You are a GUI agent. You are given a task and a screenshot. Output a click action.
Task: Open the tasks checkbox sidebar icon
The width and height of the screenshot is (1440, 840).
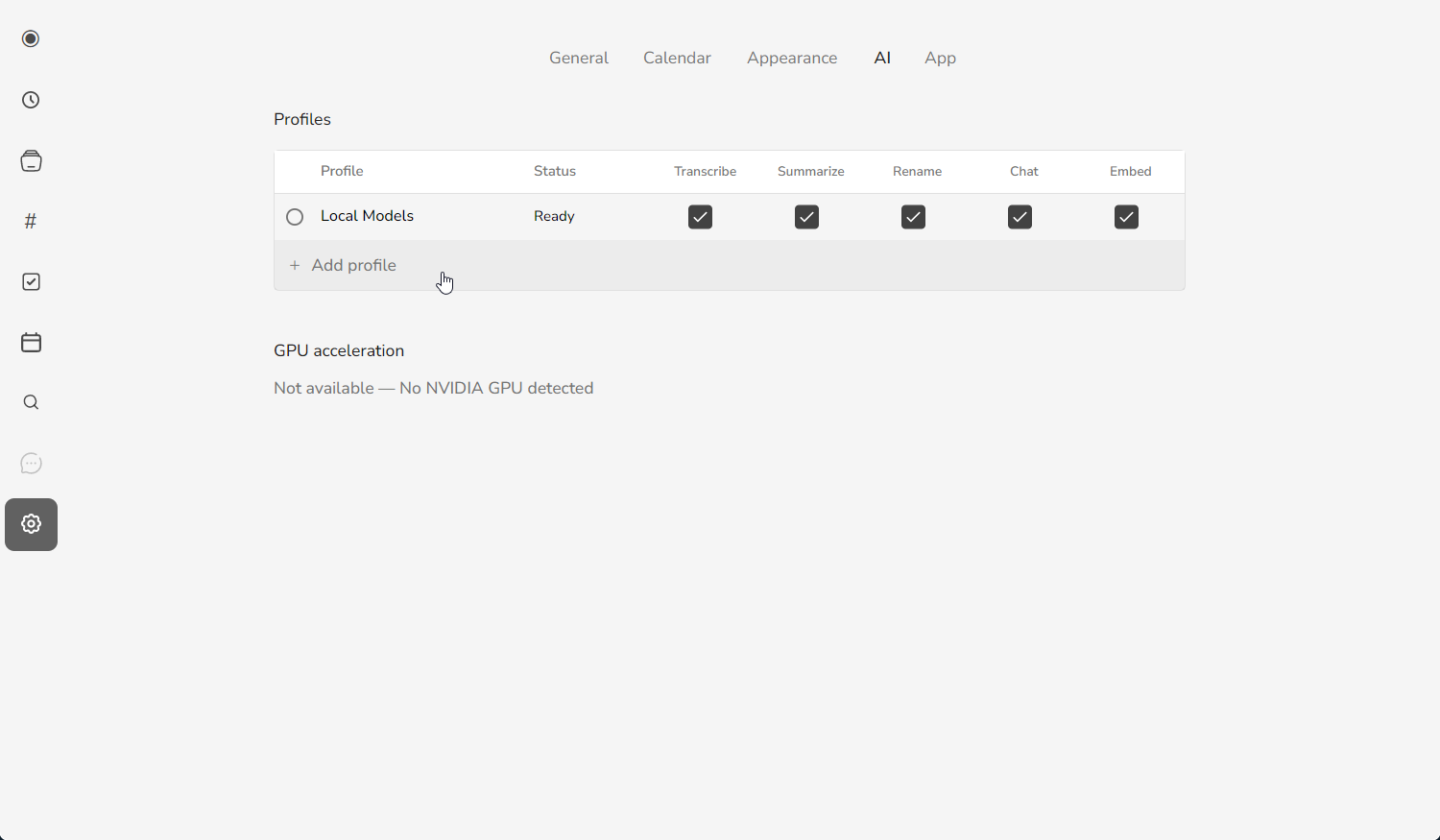click(31, 281)
